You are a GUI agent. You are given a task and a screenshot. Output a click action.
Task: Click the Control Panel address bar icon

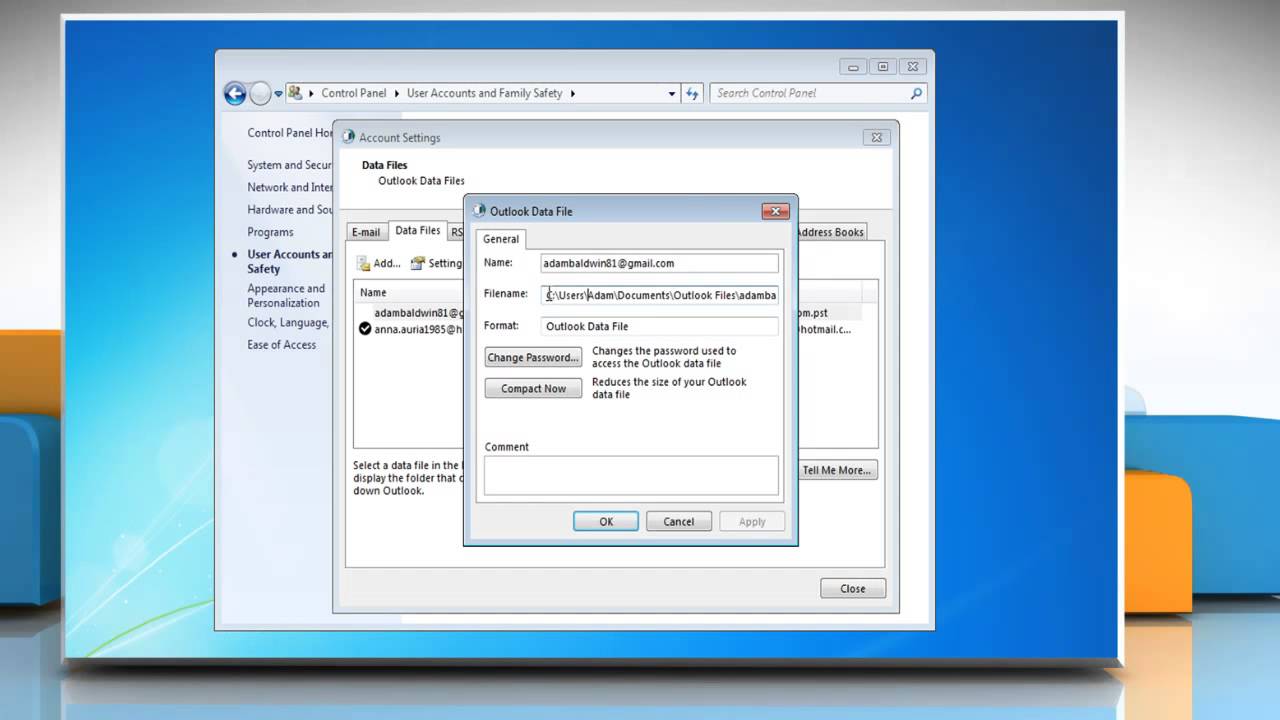click(296, 93)
